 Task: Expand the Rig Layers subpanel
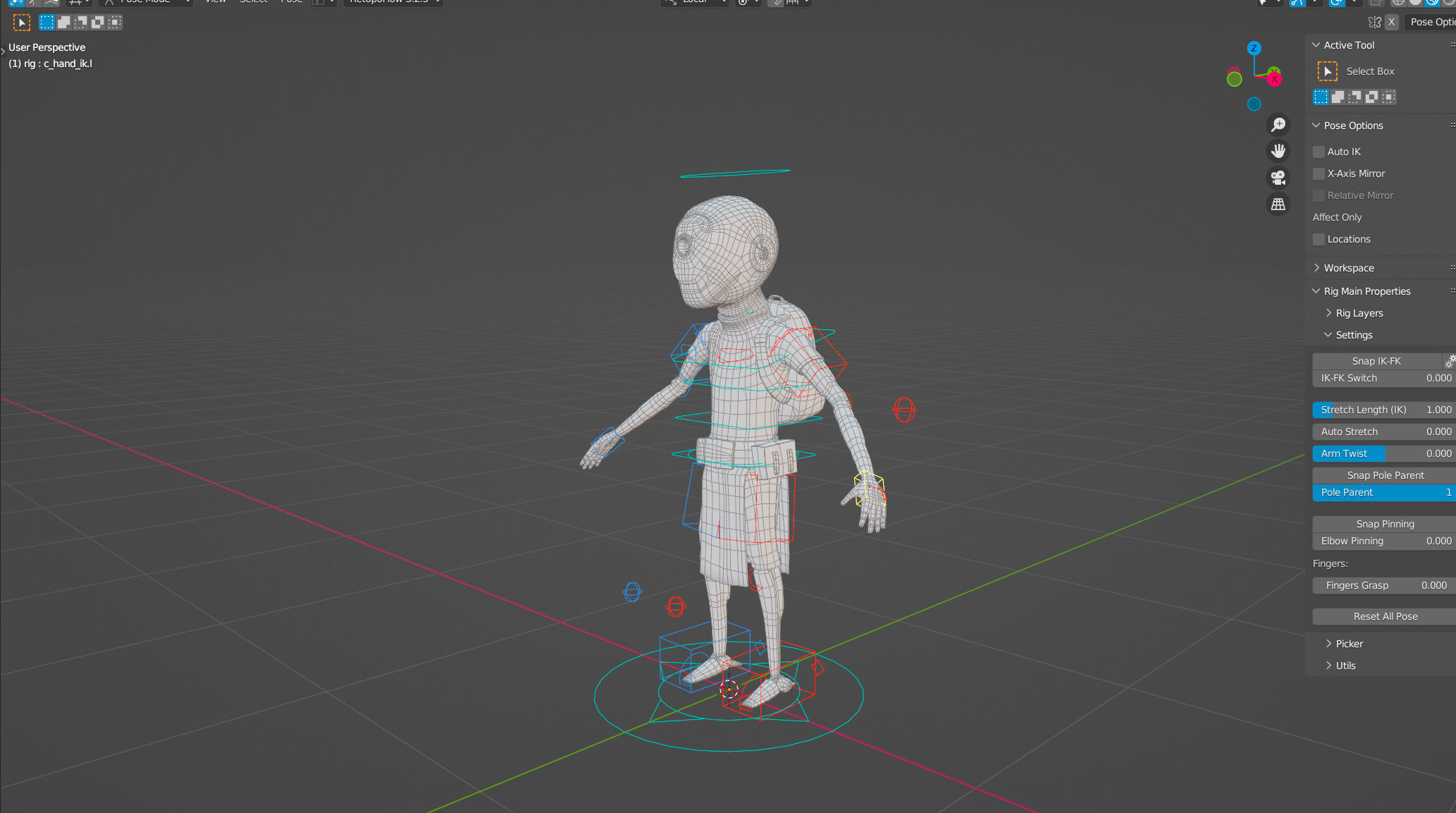pyautogui.click(x=1328, y=313)
